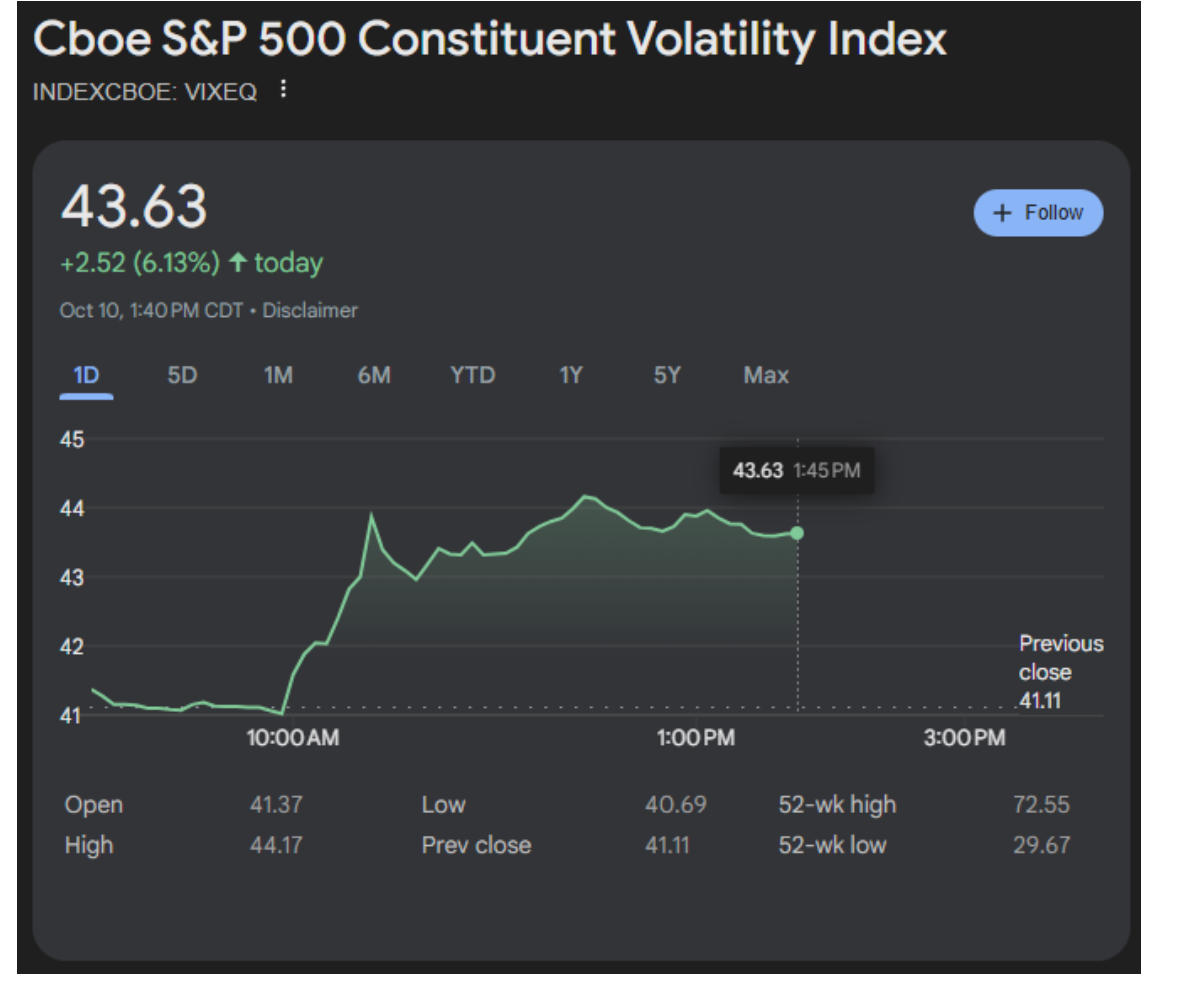This screenshot has height=992, width=1186.
Task: Switch to the 1Y chart range
Action: pos(570,376)
